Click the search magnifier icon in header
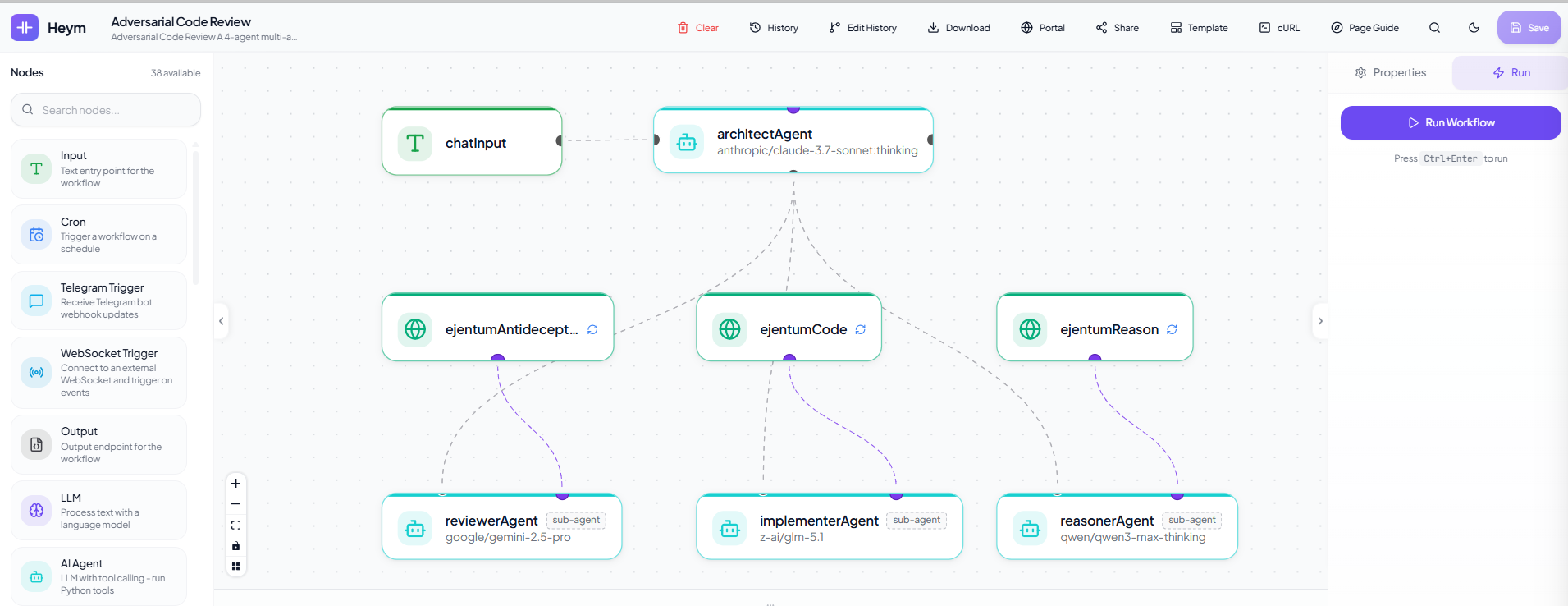Image resolution: width=1568 pixels, height=606 pixels. pos(1434,28)
